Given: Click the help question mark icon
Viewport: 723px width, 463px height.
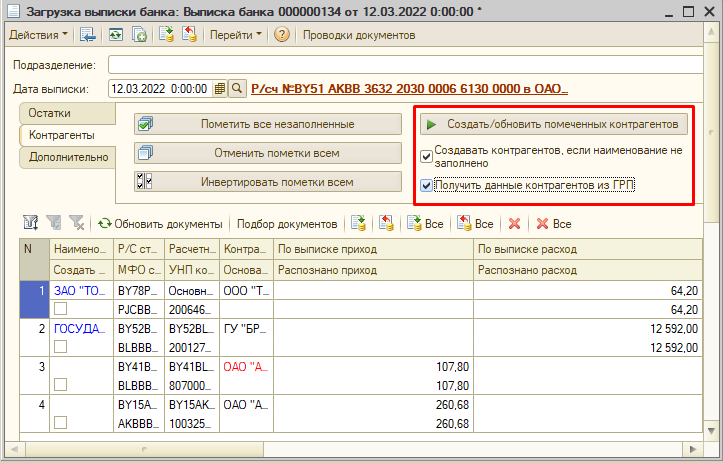Looking at the screenshot, I should coord(282,35).
